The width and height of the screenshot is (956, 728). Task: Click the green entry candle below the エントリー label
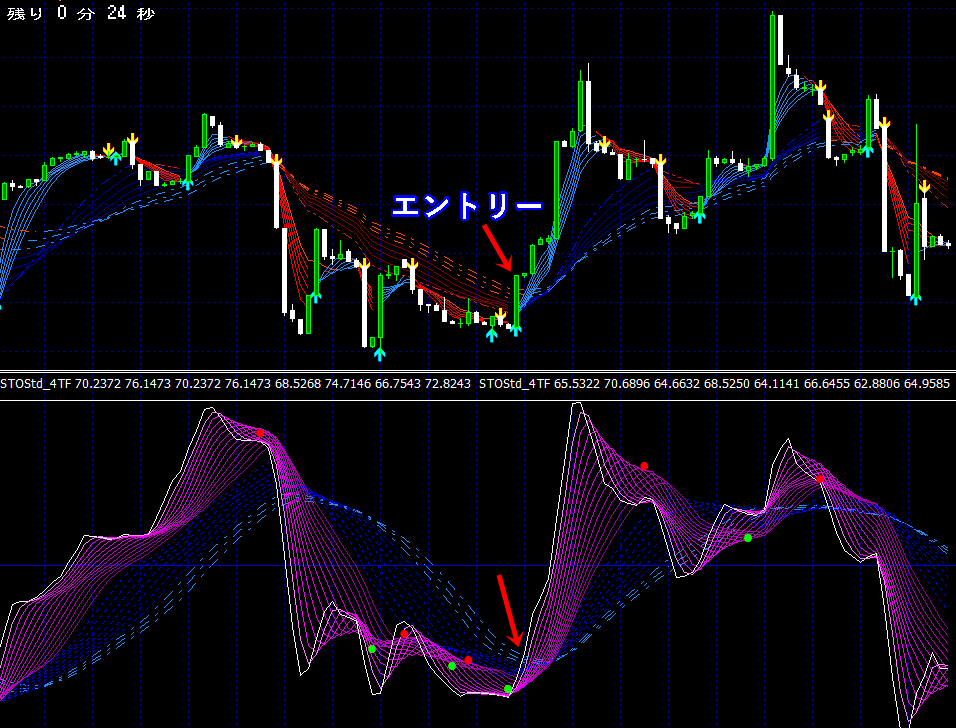pos(516,300)
